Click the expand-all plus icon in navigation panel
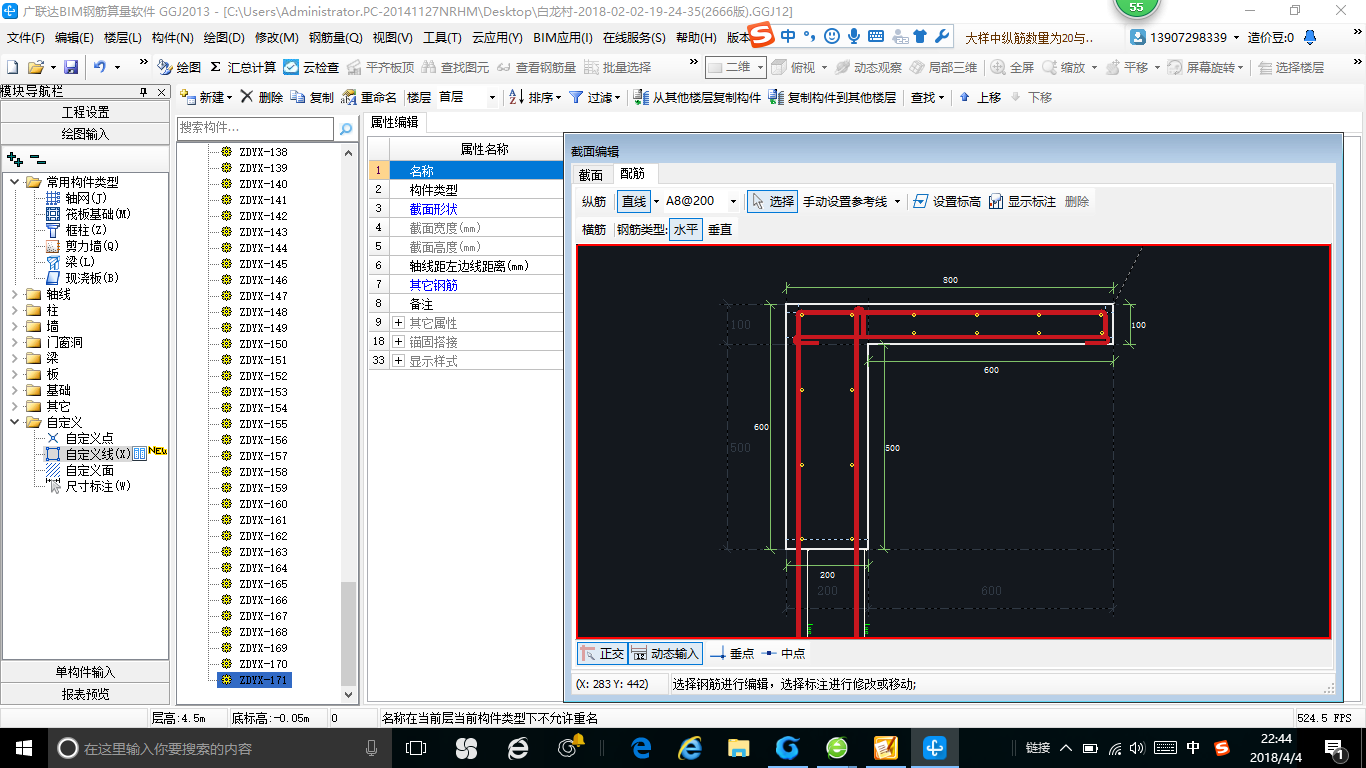The height and width of the screenshot is (768, 1366). point(15,158)
